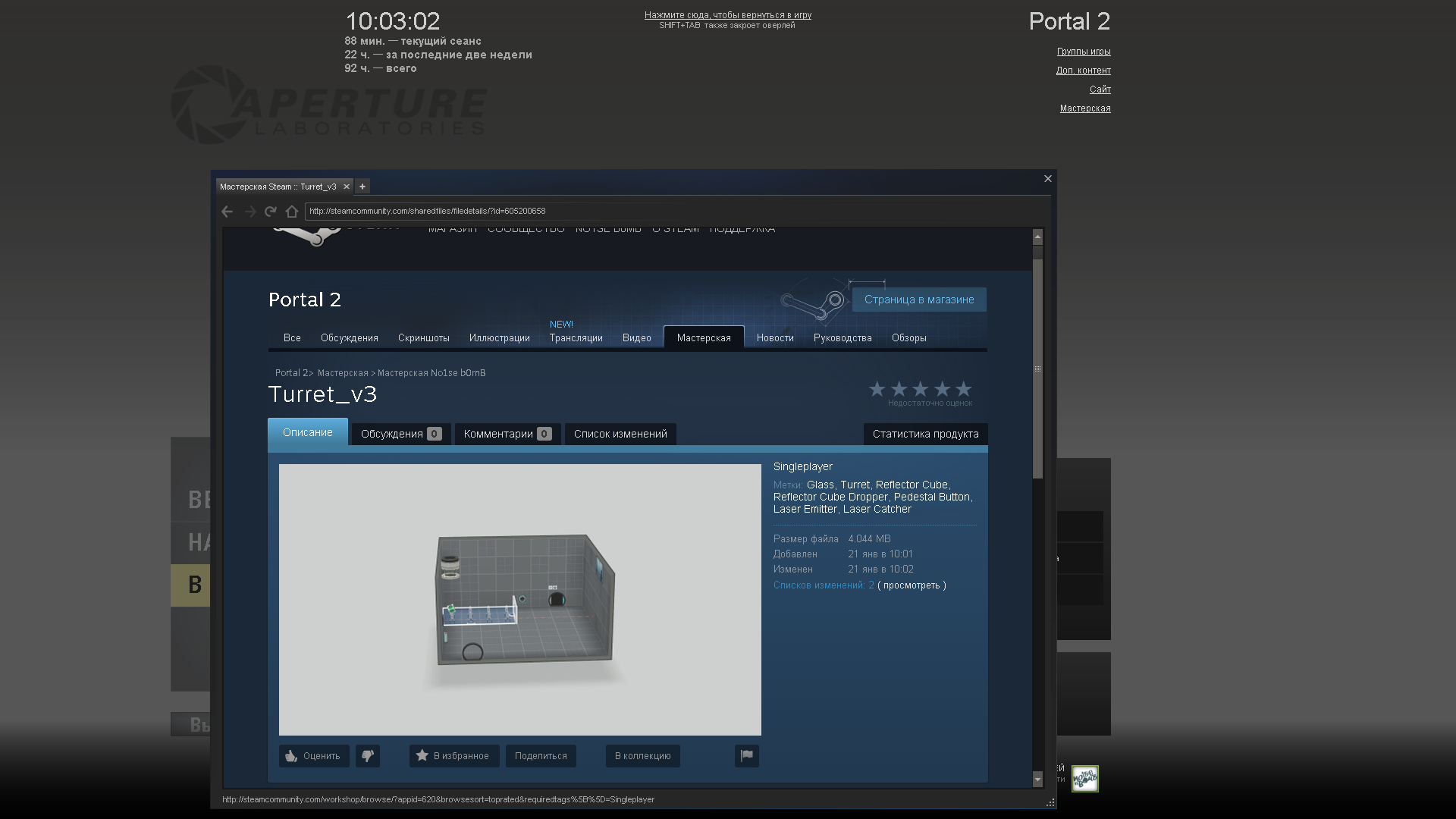This screenshot has height=819, width=1456.
Task: Add item to favorites with В избранное
Action: tap(454, 756)
